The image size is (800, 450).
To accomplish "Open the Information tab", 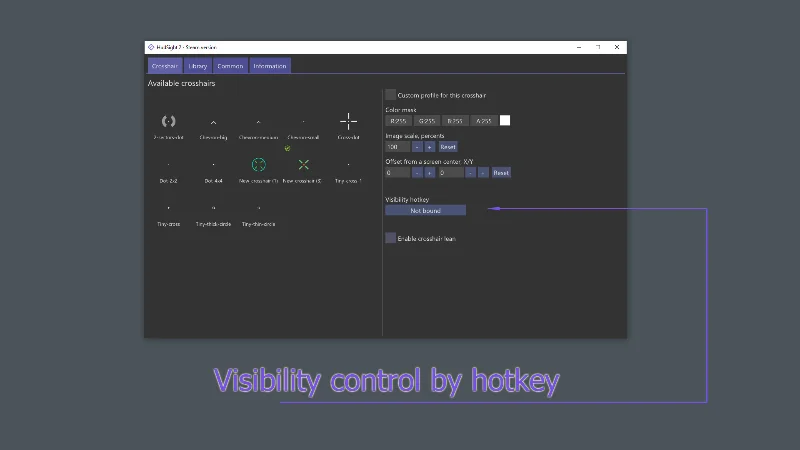I will 270,66.
